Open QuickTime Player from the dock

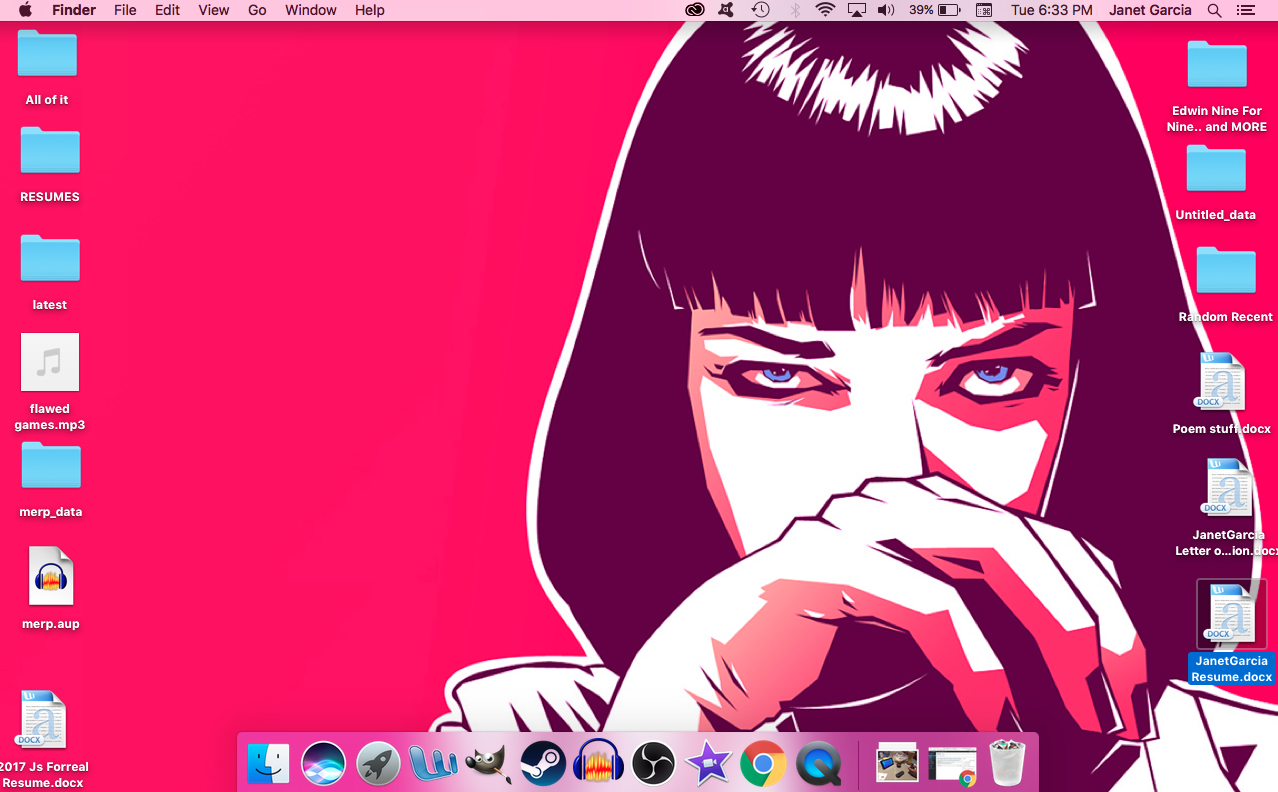pos(818,764)
